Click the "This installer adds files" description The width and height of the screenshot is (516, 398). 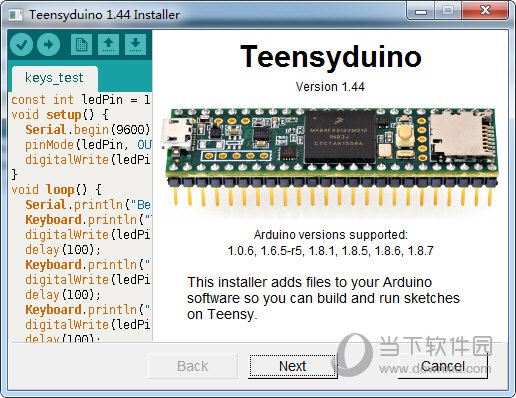point(323,298)
